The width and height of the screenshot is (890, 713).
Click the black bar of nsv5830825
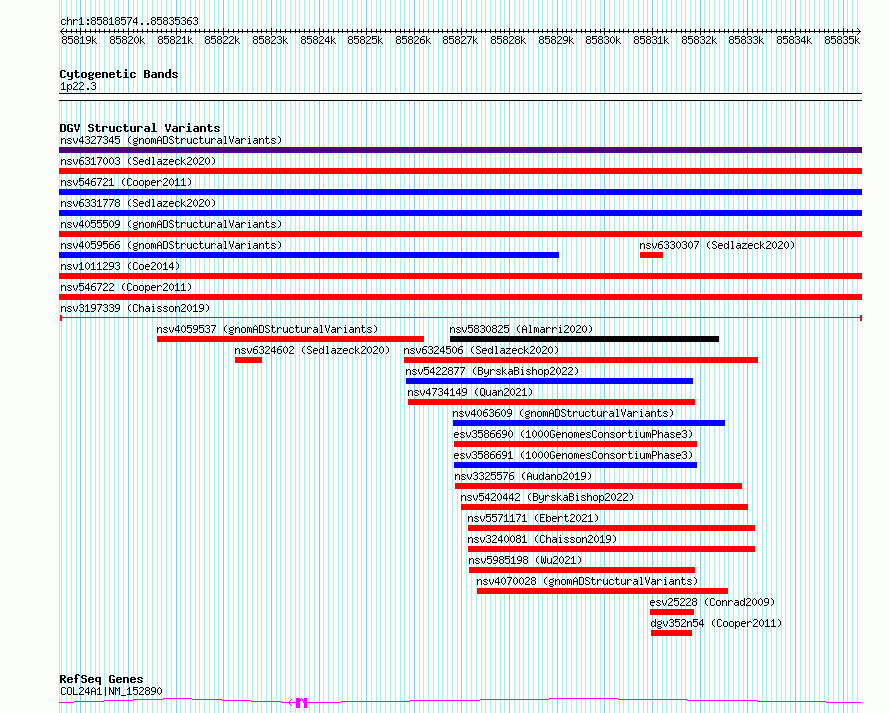(584, 339)
